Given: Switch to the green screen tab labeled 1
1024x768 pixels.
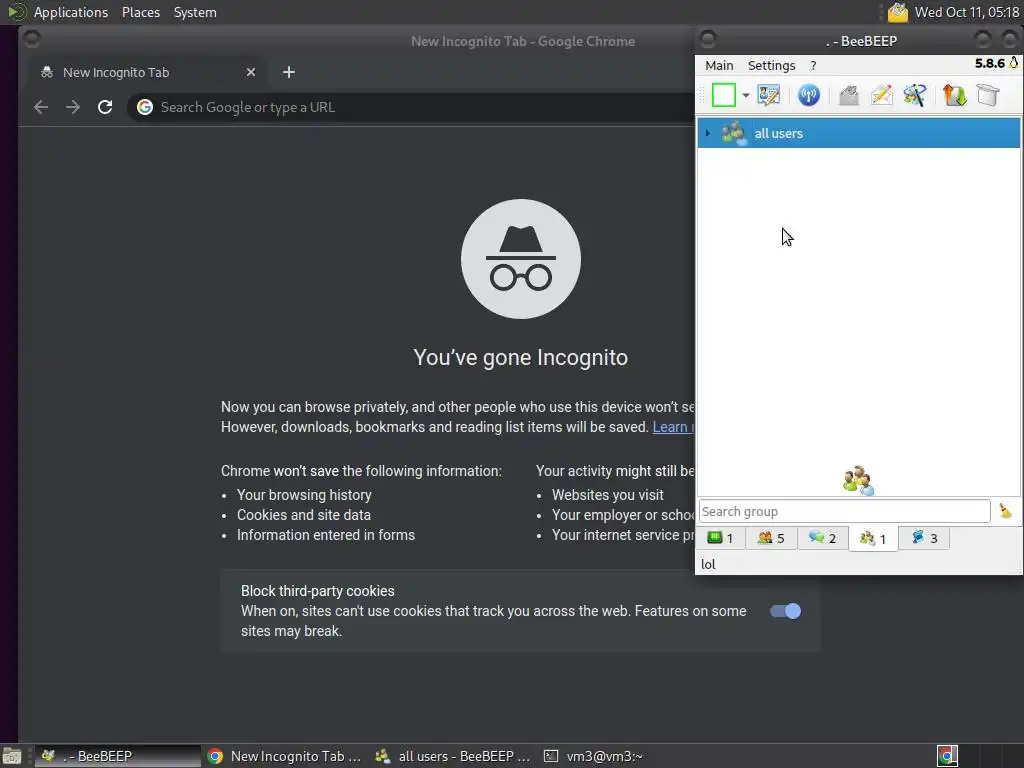Looking at the screenshot, I should click(720, 538).
